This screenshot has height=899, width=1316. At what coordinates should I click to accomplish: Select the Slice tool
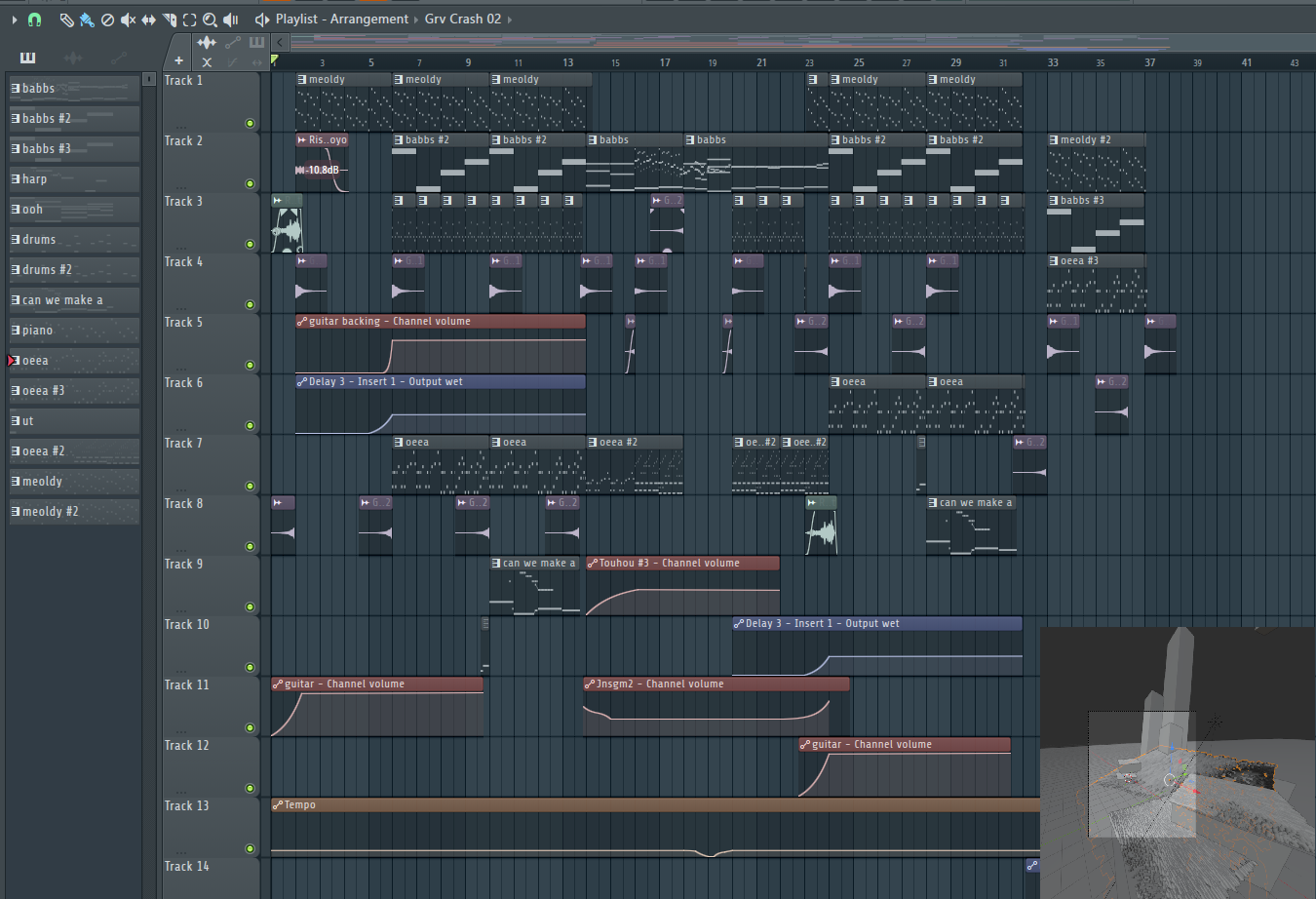coord(170,20)
